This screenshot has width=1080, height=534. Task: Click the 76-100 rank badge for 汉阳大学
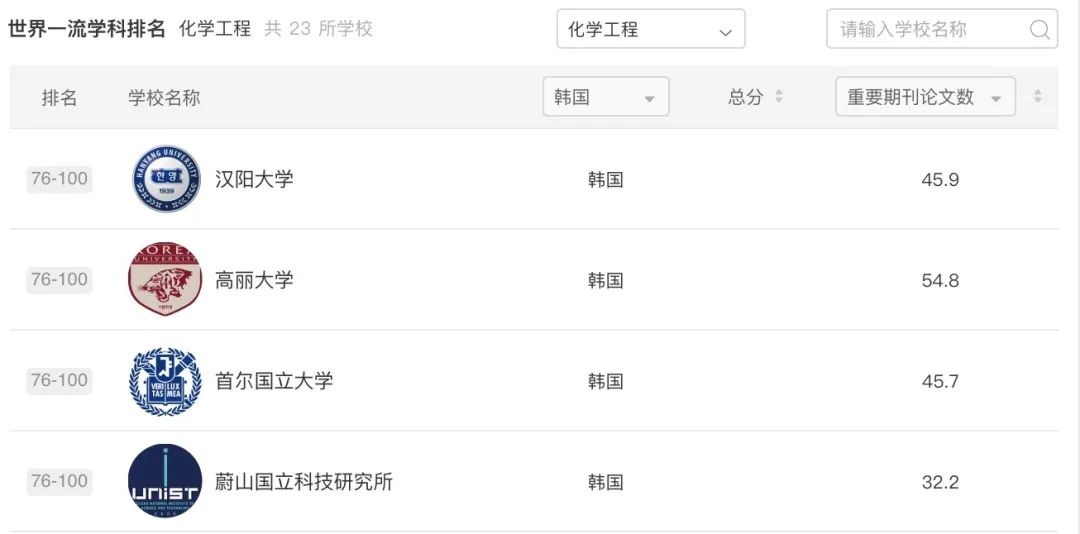[x=59, y=179]
